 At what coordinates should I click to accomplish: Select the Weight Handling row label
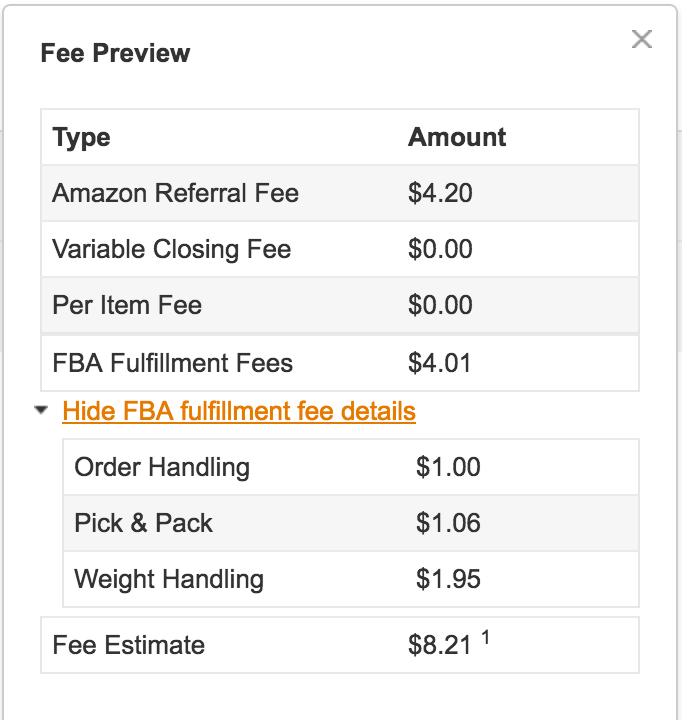coord(169,579)
